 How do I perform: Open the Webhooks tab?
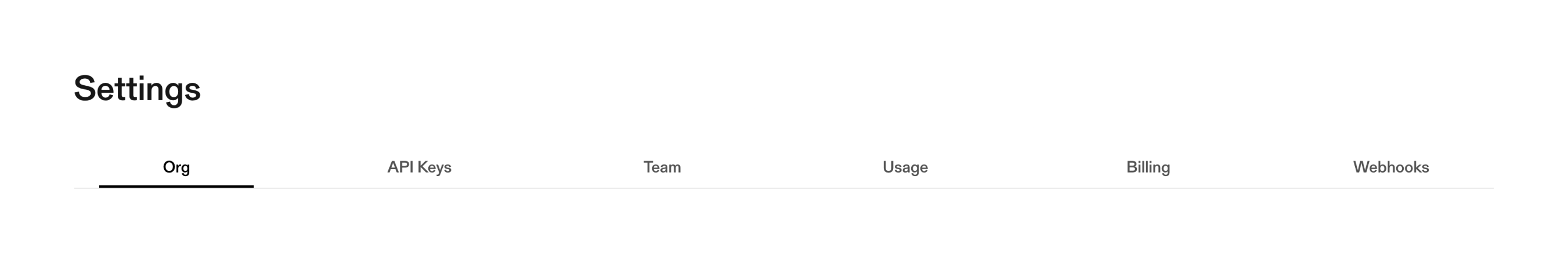1390,167
